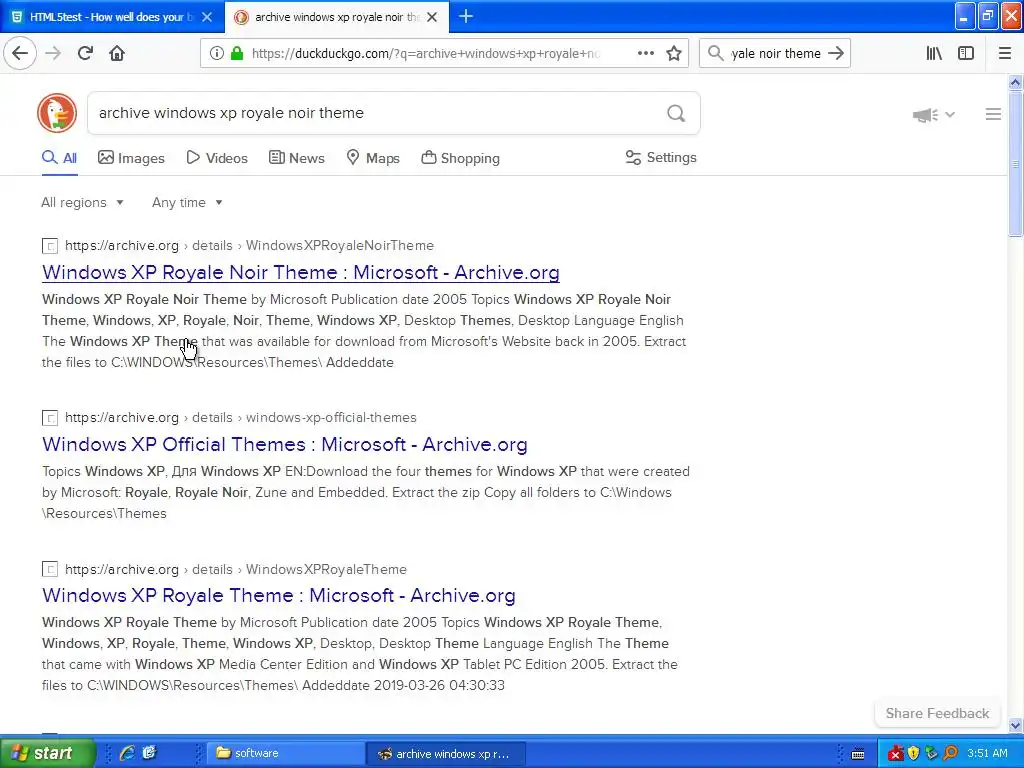Open Windows XP Royale Noir Theme result
The image size is (1024, 768).
pos(300,272)
